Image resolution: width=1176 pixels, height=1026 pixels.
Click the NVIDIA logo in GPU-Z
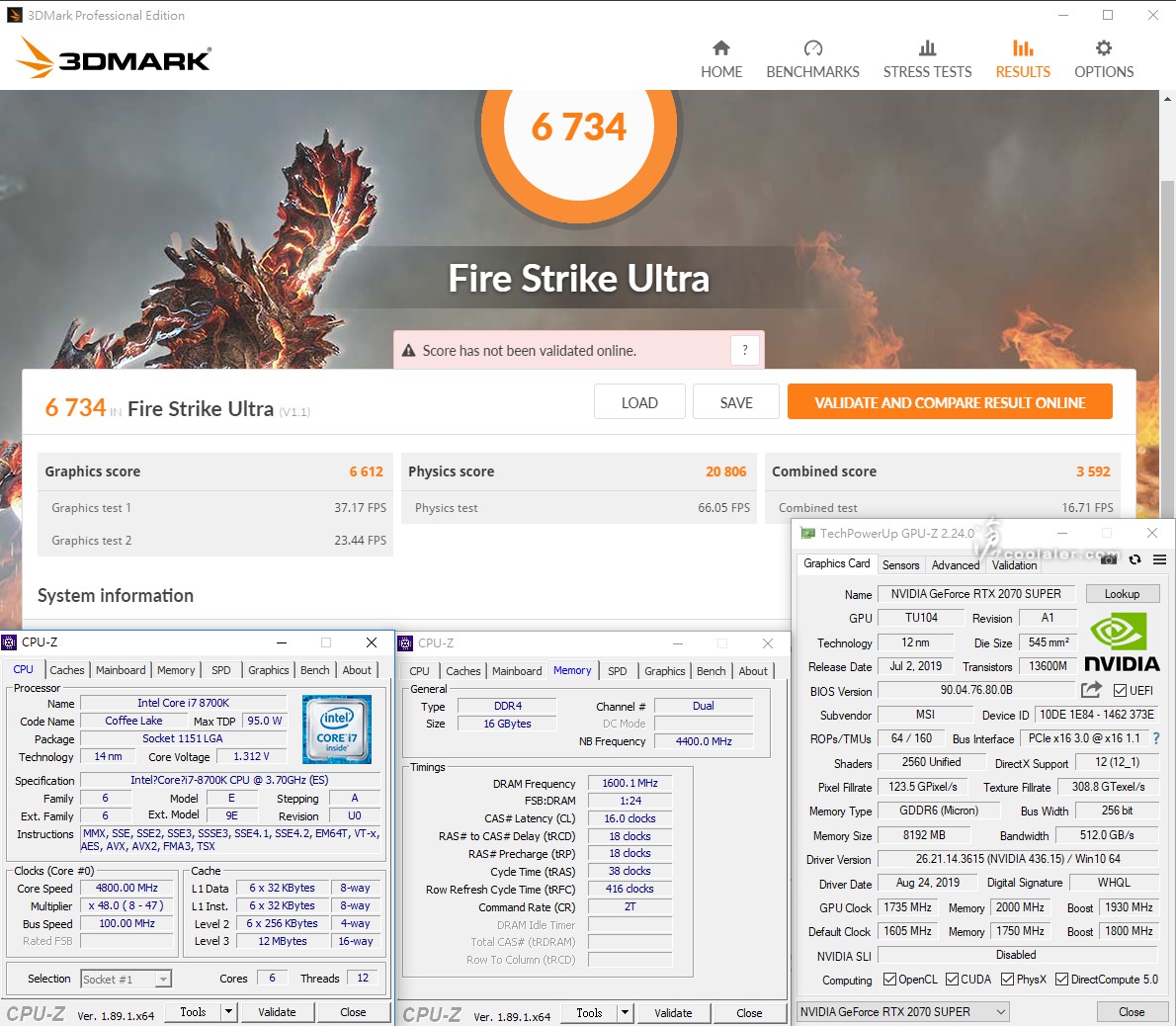[x=1122, y=642]
